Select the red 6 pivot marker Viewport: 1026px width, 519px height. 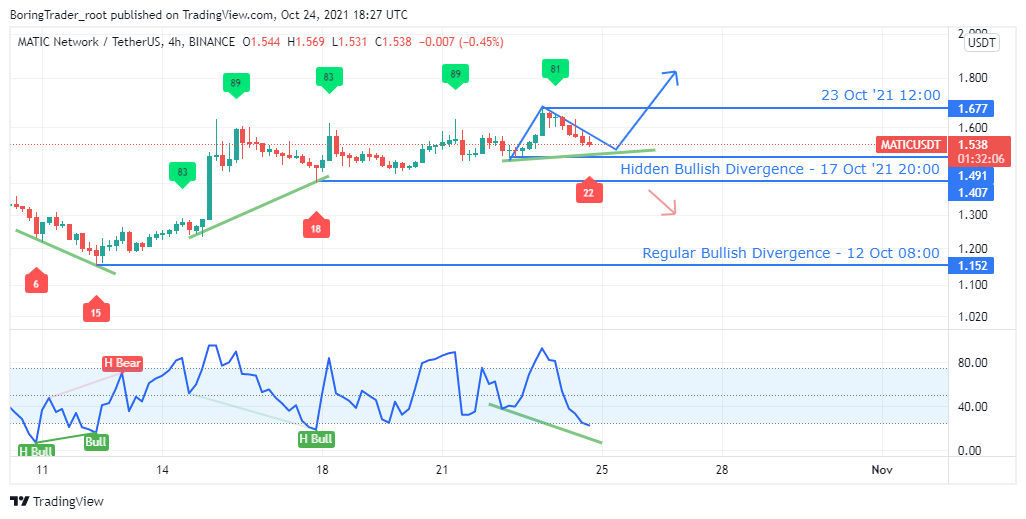(35, 283)
